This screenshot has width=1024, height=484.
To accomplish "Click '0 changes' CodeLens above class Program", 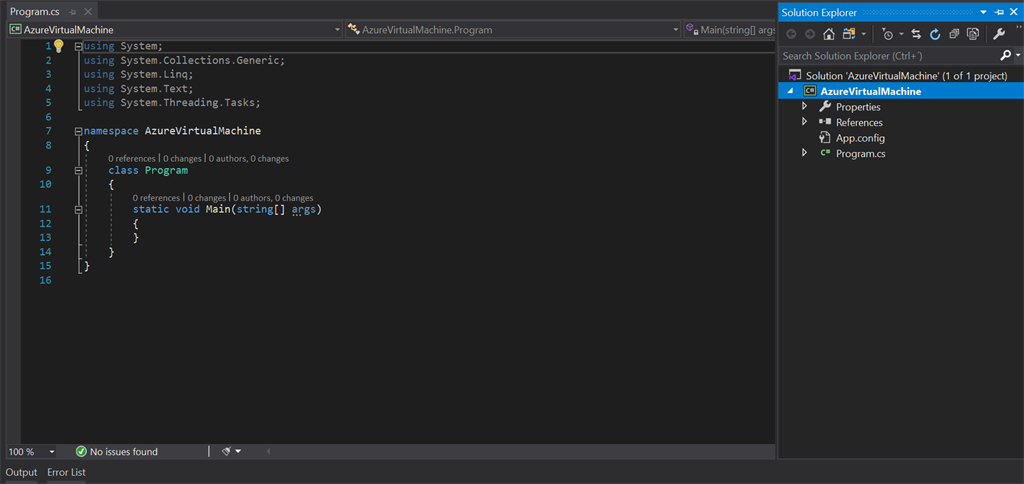I will [182, 158].
